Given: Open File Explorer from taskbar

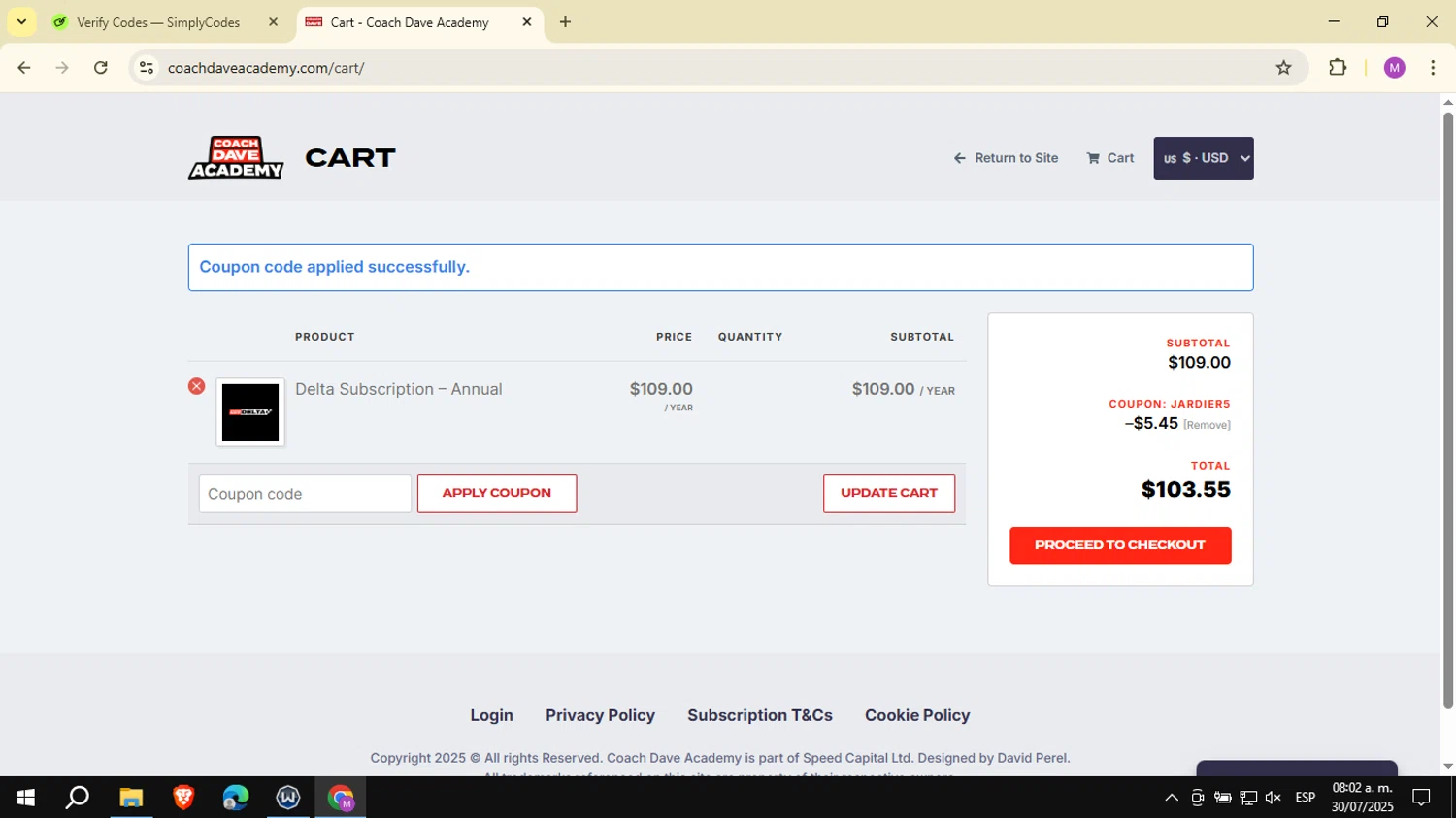Looking at the screenshot, I should (131, 798).
